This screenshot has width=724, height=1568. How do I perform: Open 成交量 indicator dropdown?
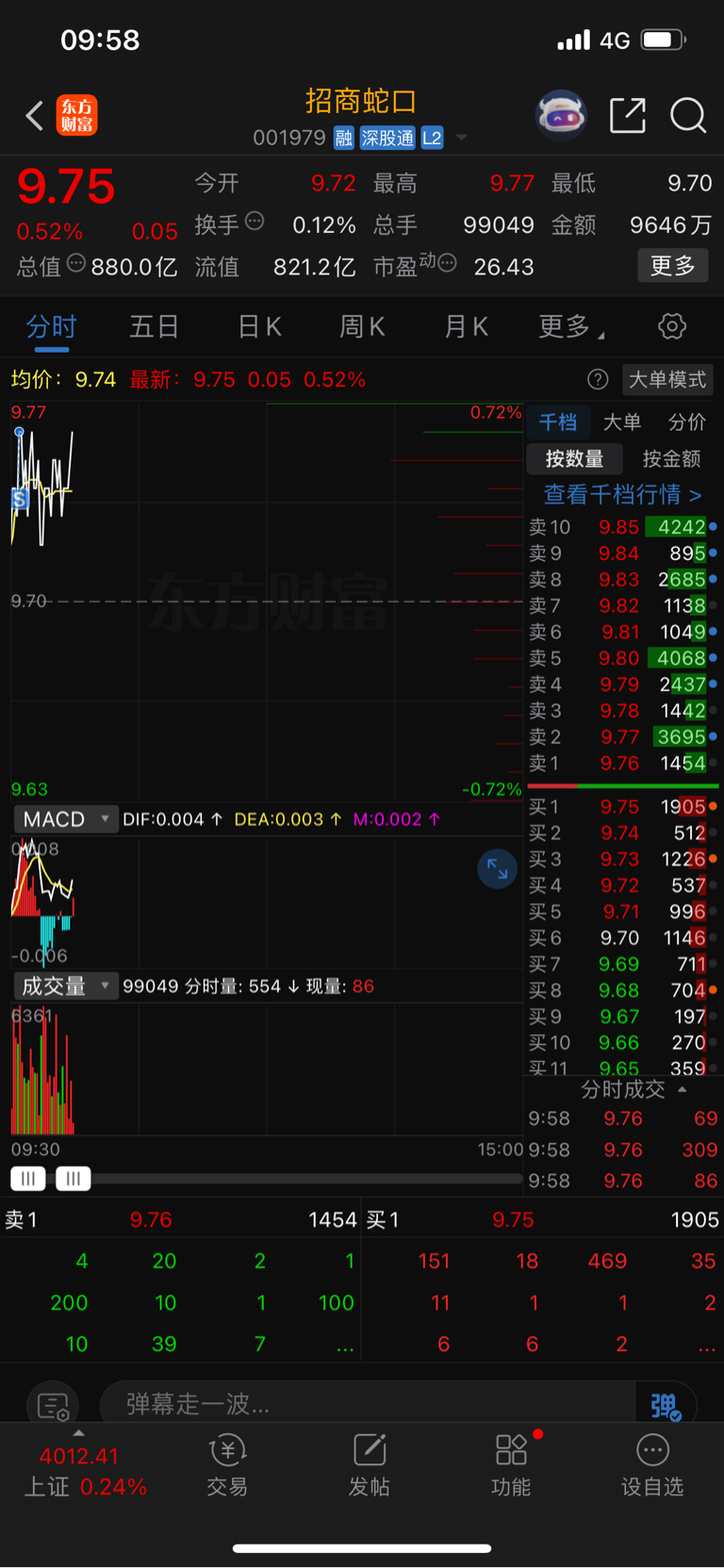tap(64, 986)
